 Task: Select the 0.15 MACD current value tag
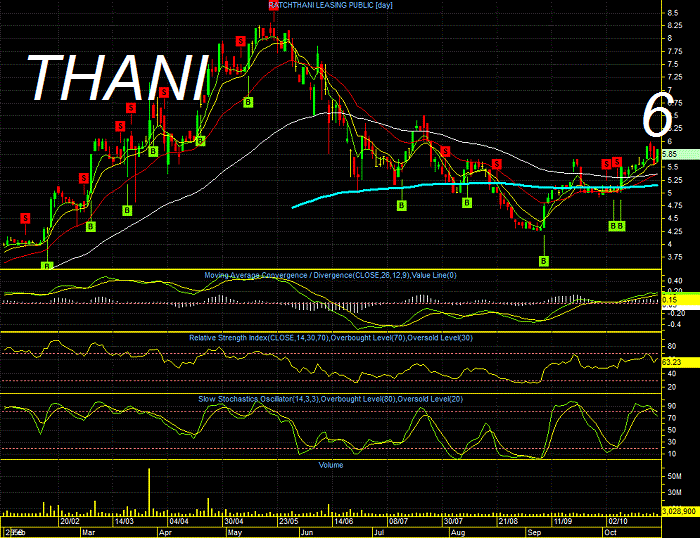(680, 300)
